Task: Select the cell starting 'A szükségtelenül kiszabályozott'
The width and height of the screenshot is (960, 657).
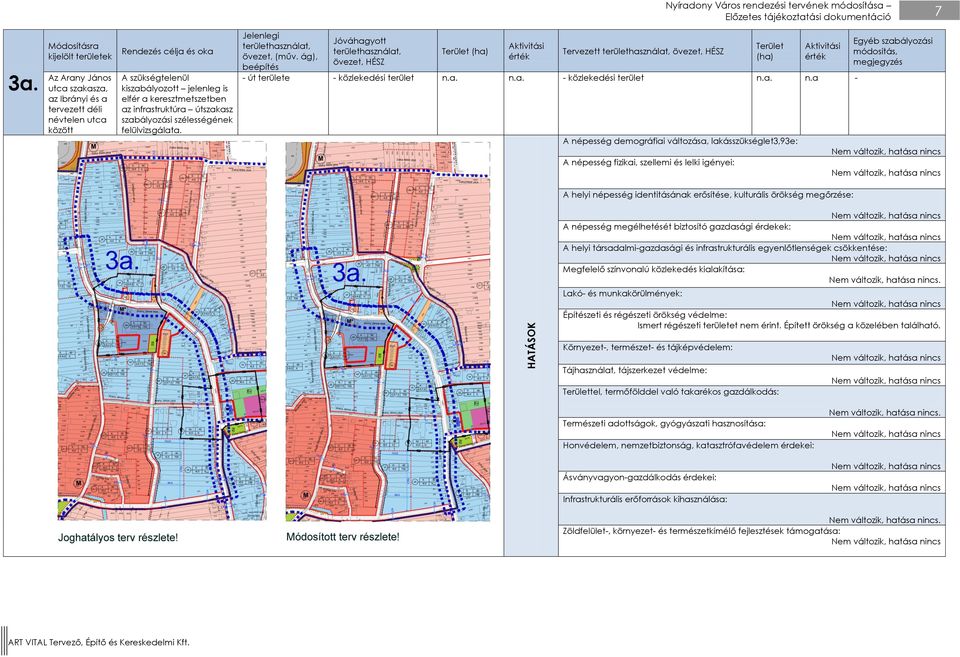Action: click(177, 103)
